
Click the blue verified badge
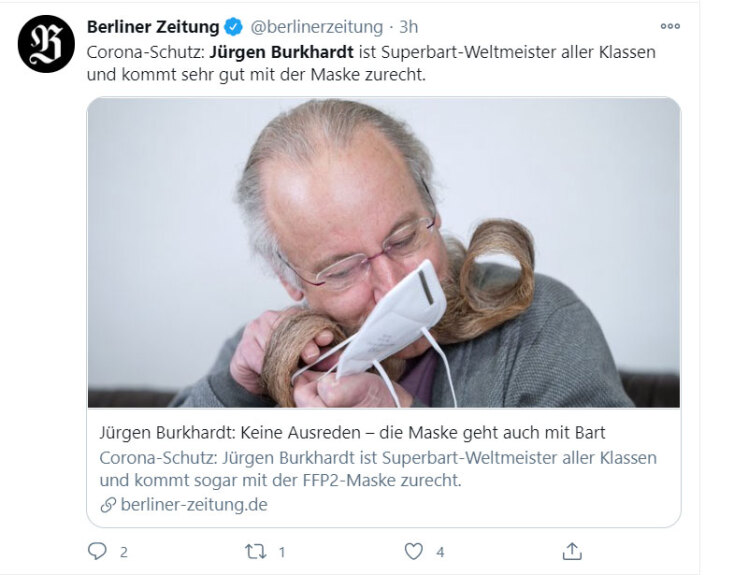233,27
